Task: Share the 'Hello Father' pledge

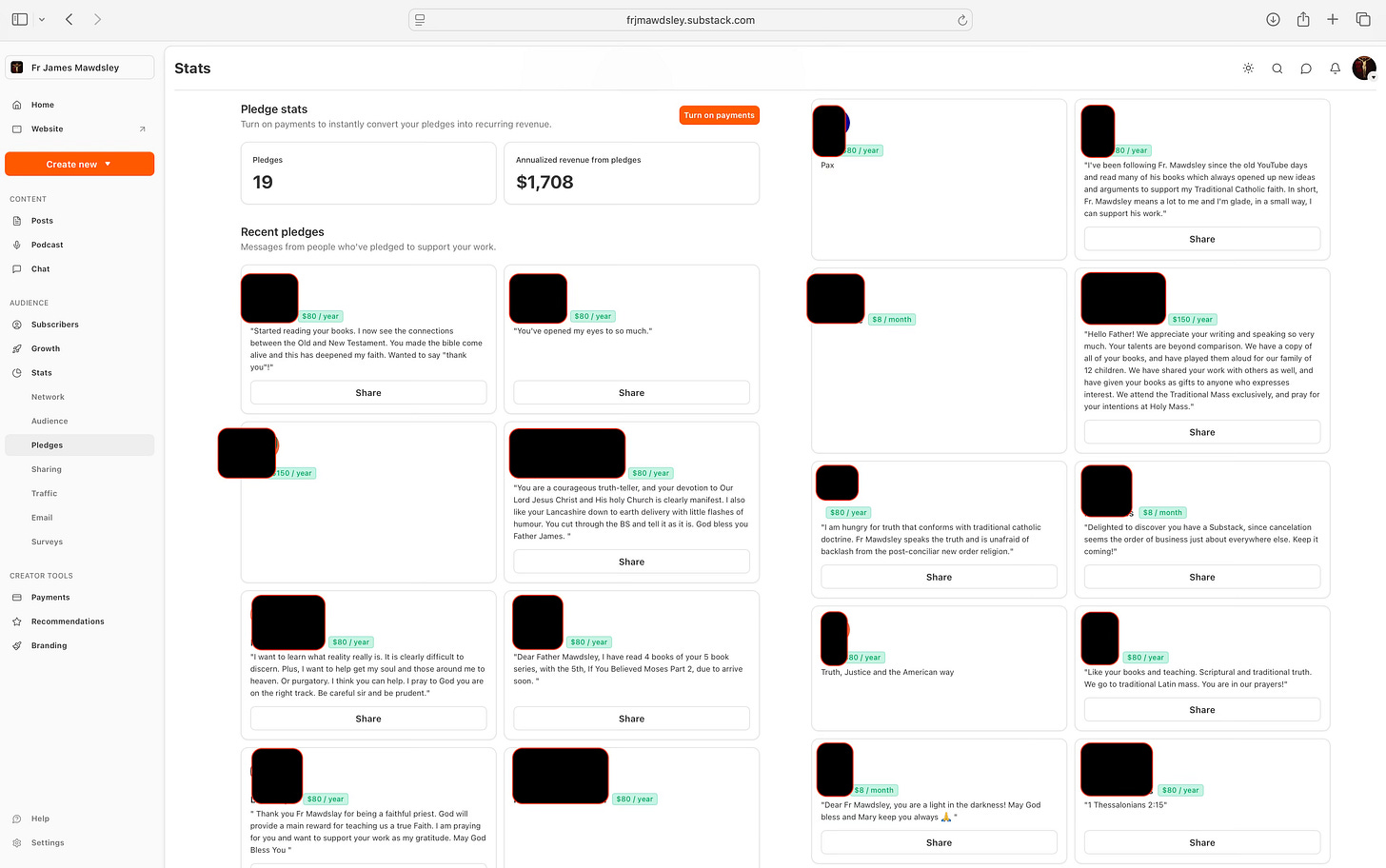Action: click(1202, 432)
